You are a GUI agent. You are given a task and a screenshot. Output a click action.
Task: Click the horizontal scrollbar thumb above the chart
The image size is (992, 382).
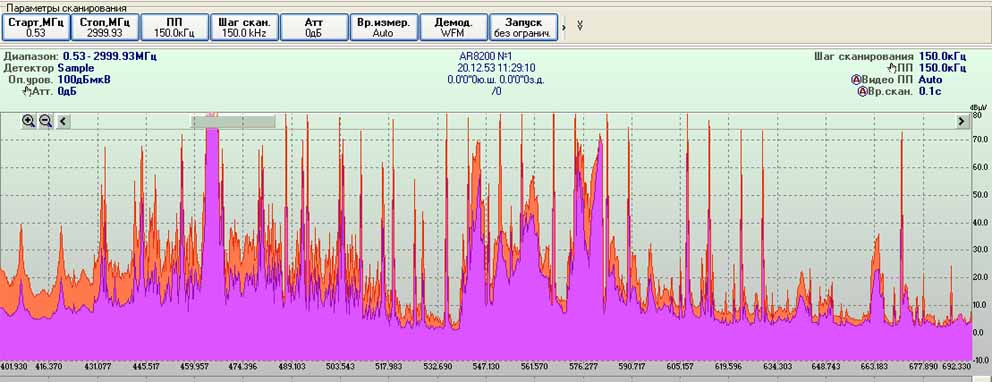(x=234, y=121)
